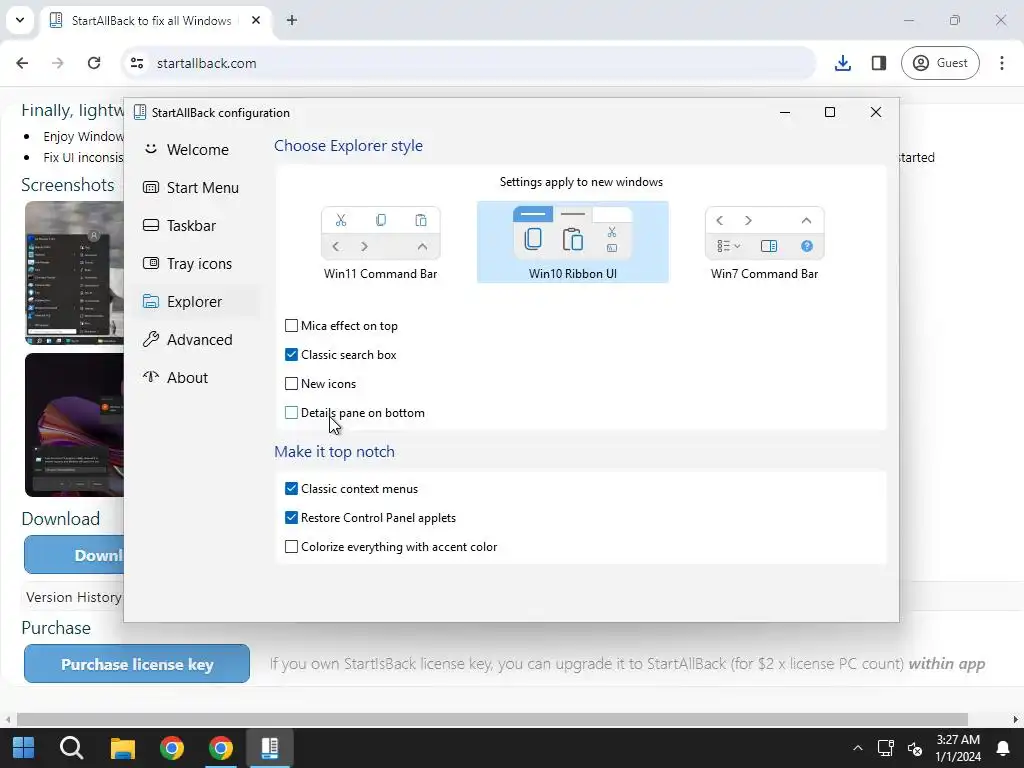Minimize StartAllBack configuration window
Screen dimensions: 1024x768
click(x=785, y=112)
